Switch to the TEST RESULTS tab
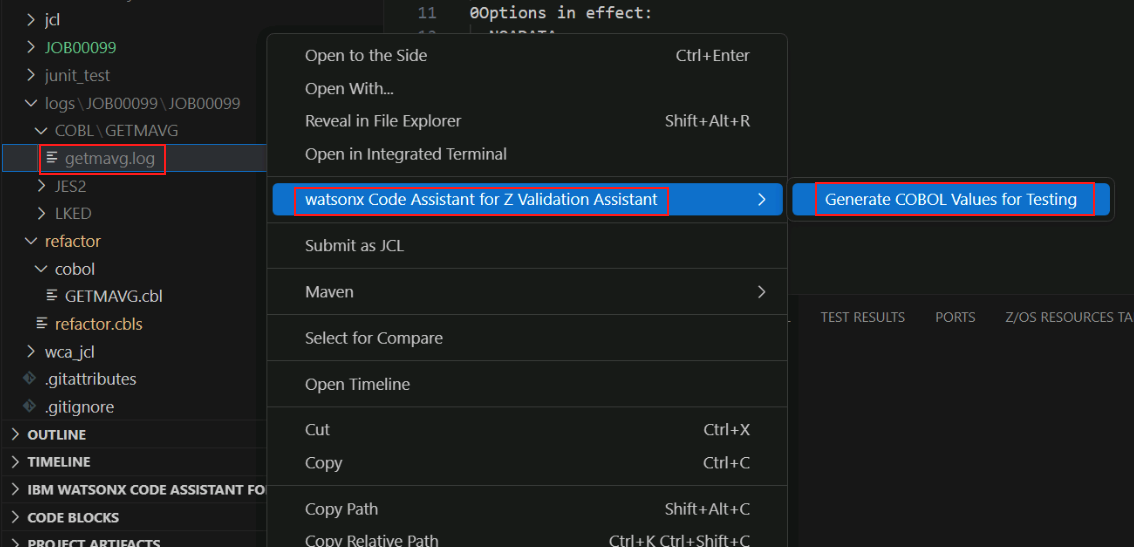This screenshot has width=1134, height=547. (862, 317)
